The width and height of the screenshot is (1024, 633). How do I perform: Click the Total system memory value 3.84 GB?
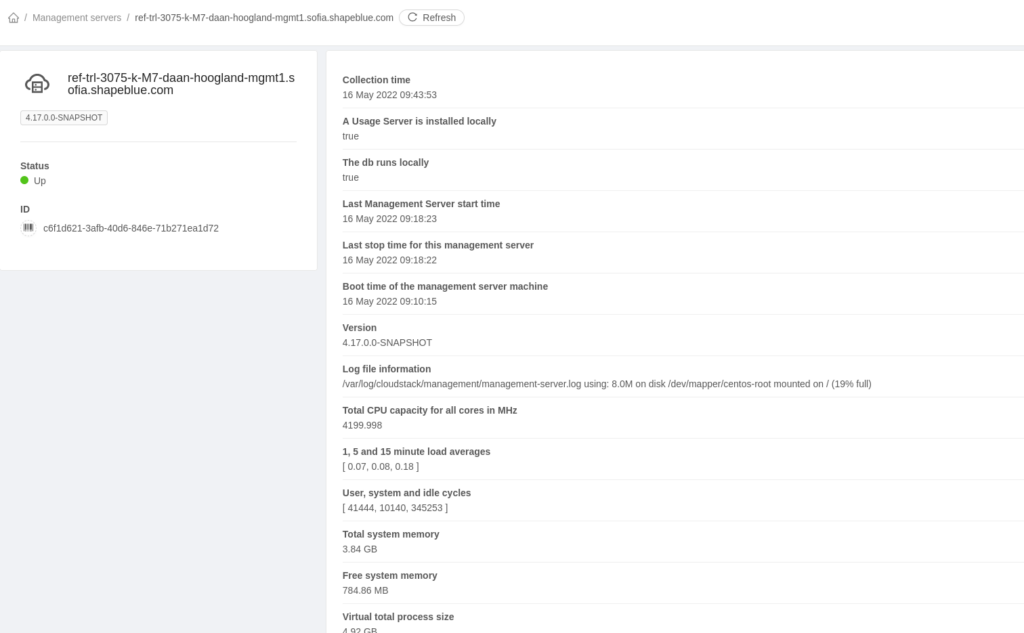click(359, 548)
